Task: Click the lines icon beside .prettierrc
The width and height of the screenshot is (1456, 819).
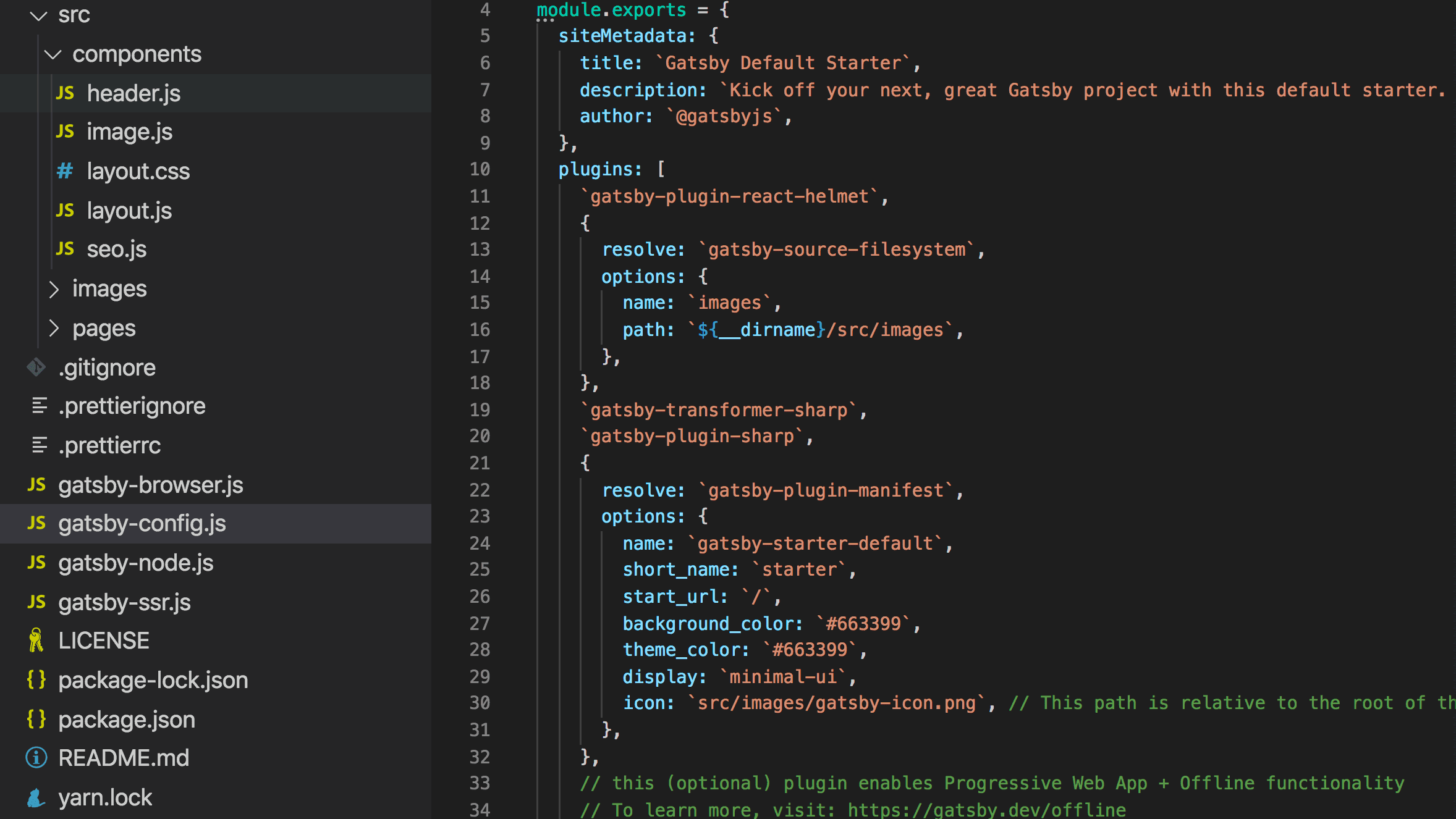Action: (x=39, y=445)
